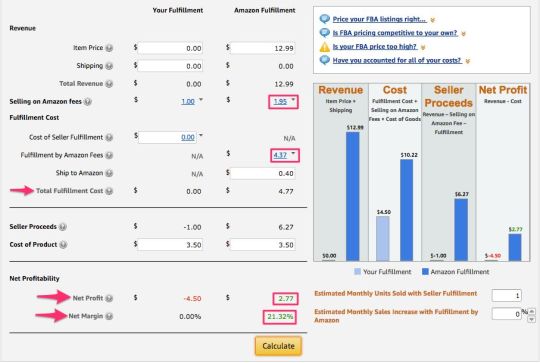Click Amazon Fulfillment Item Price field showing 12.99
The image size is (540, 363).
(x=262, y=48)
